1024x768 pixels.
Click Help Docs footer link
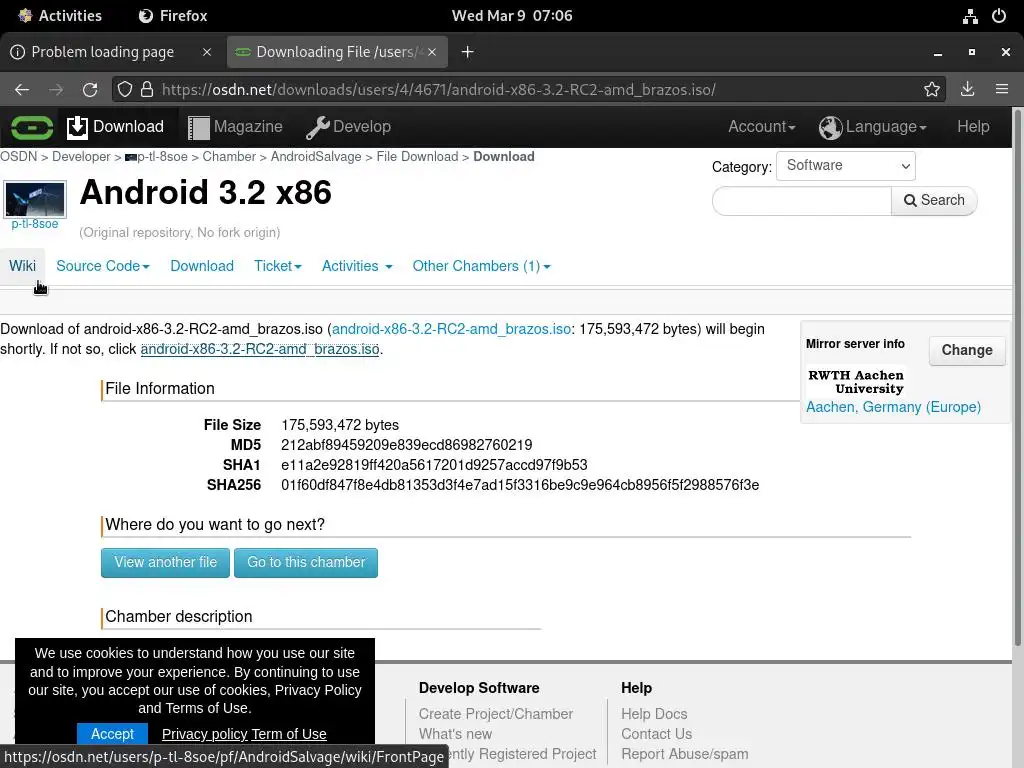(x=654, y=714)
